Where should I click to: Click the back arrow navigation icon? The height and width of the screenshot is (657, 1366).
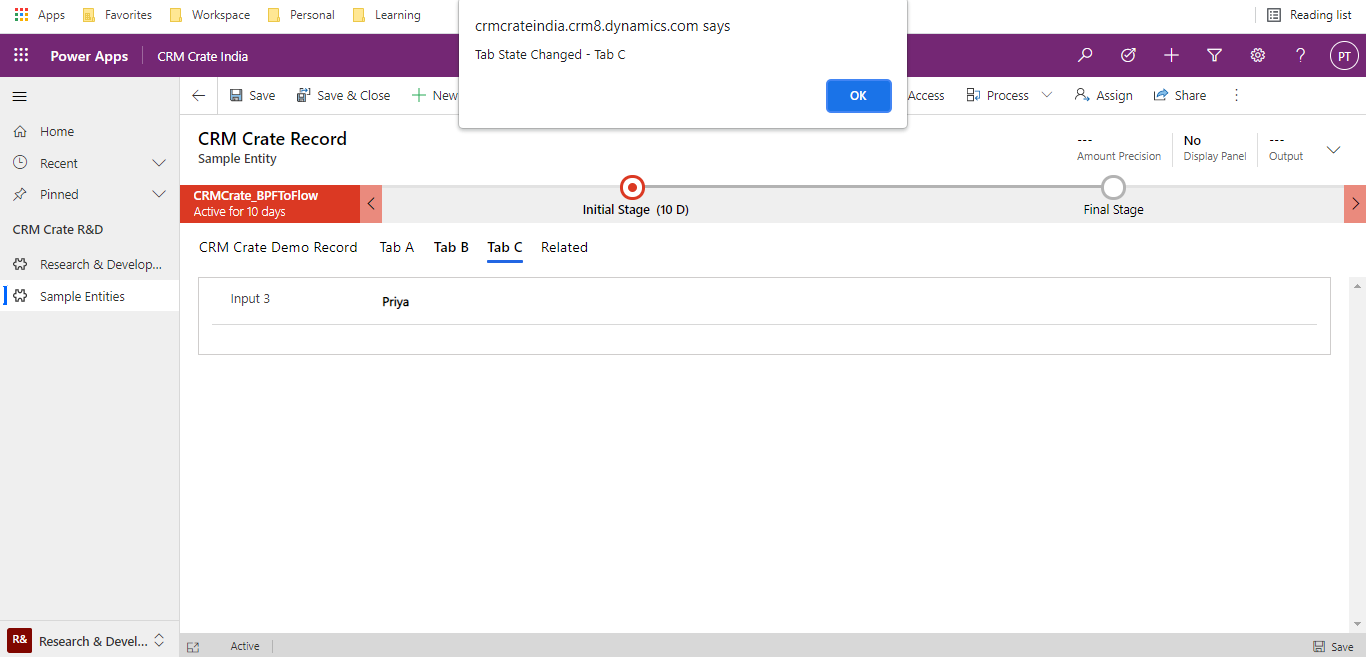[x=197, y=95]
